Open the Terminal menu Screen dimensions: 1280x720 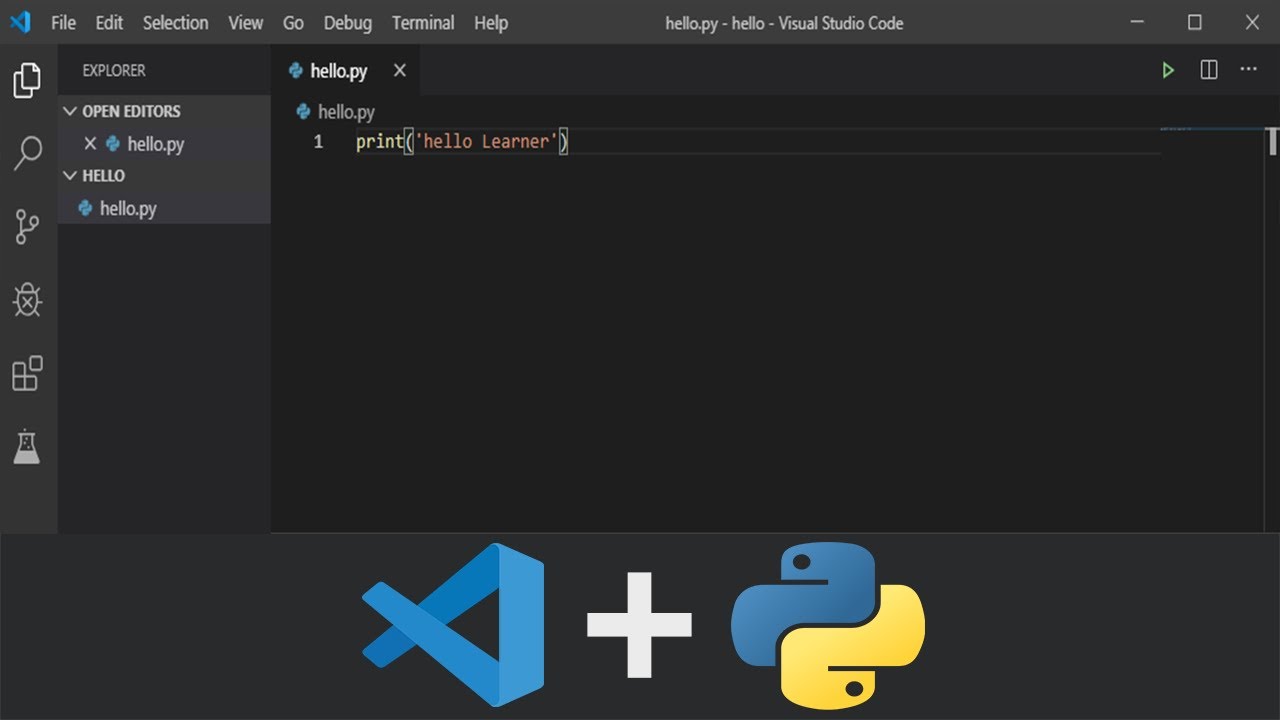pyautogui.click(x=423, y=22)
